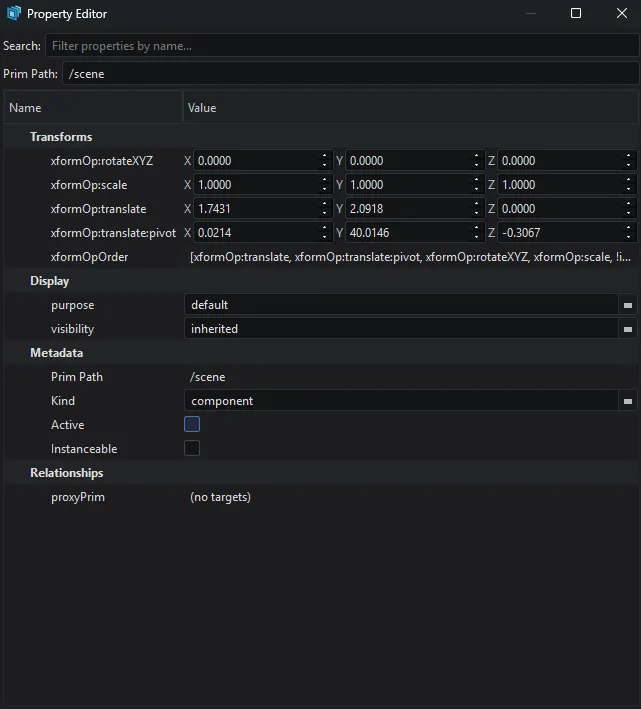
Task: Open the Kind dropdown menu button
Action: pos(627,401)
